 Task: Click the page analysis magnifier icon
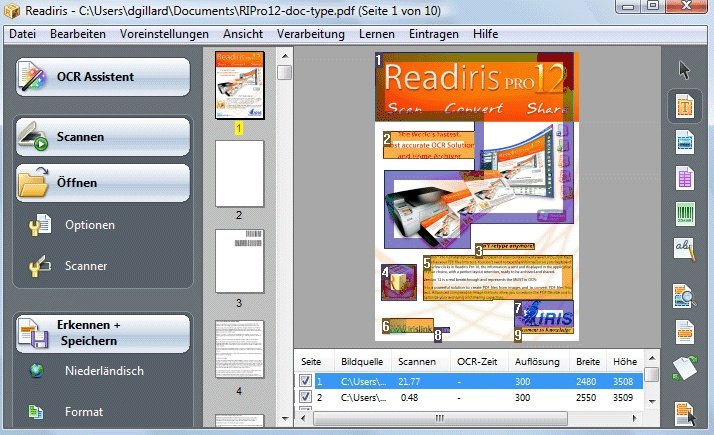[x=685, y=295]
